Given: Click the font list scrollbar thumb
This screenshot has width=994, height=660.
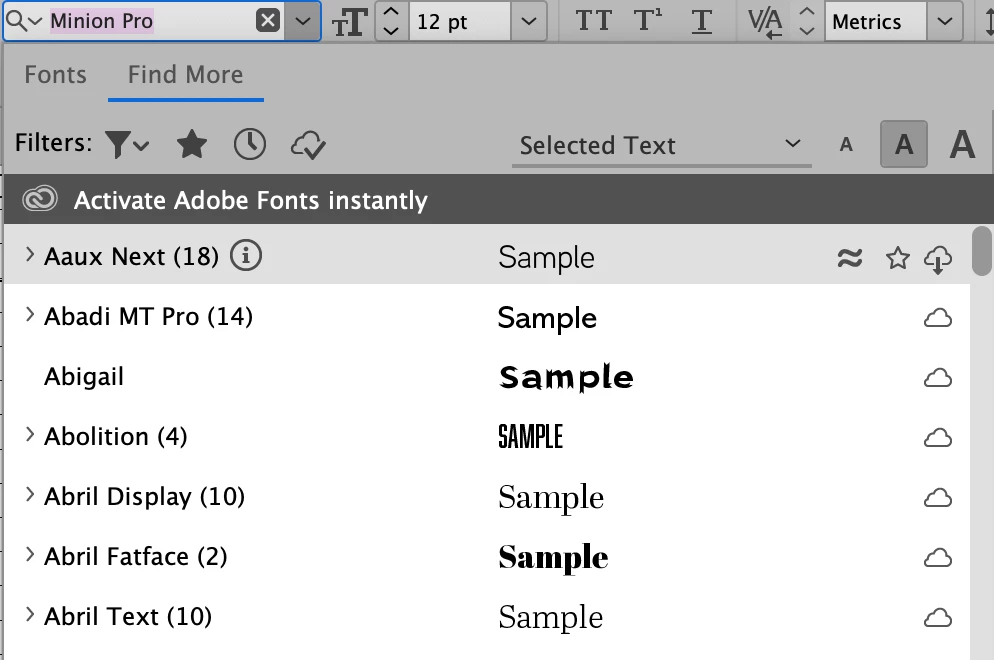Looking at the screenshot, I should (x=982, y=250).
